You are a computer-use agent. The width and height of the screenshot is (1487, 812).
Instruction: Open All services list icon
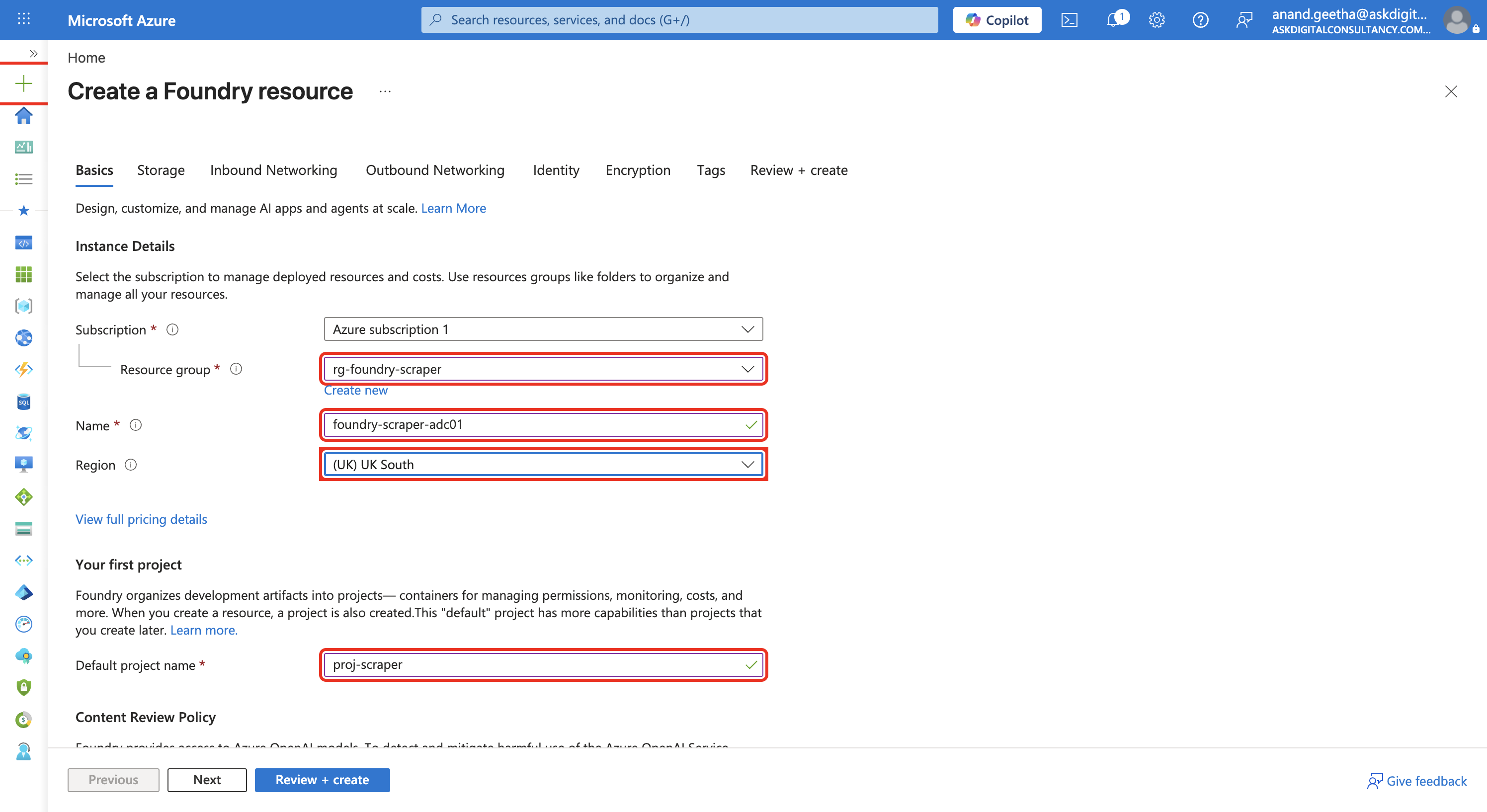[x=24, y=179]
